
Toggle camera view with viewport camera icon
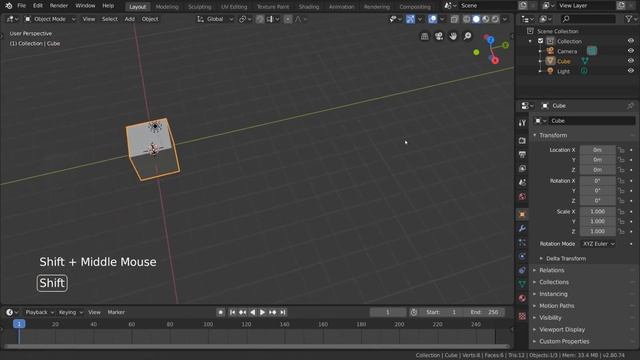click(439, 36)
